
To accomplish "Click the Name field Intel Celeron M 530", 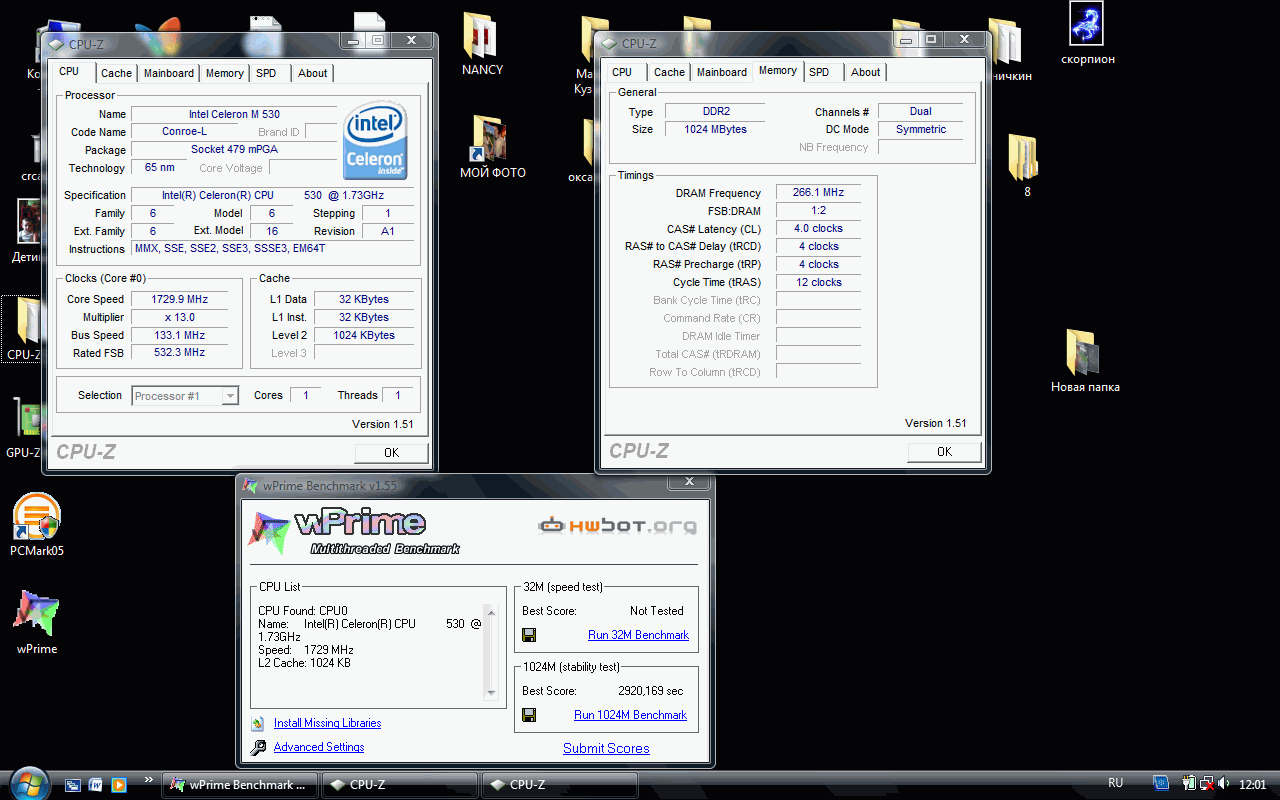I will [x=234, y=114].
